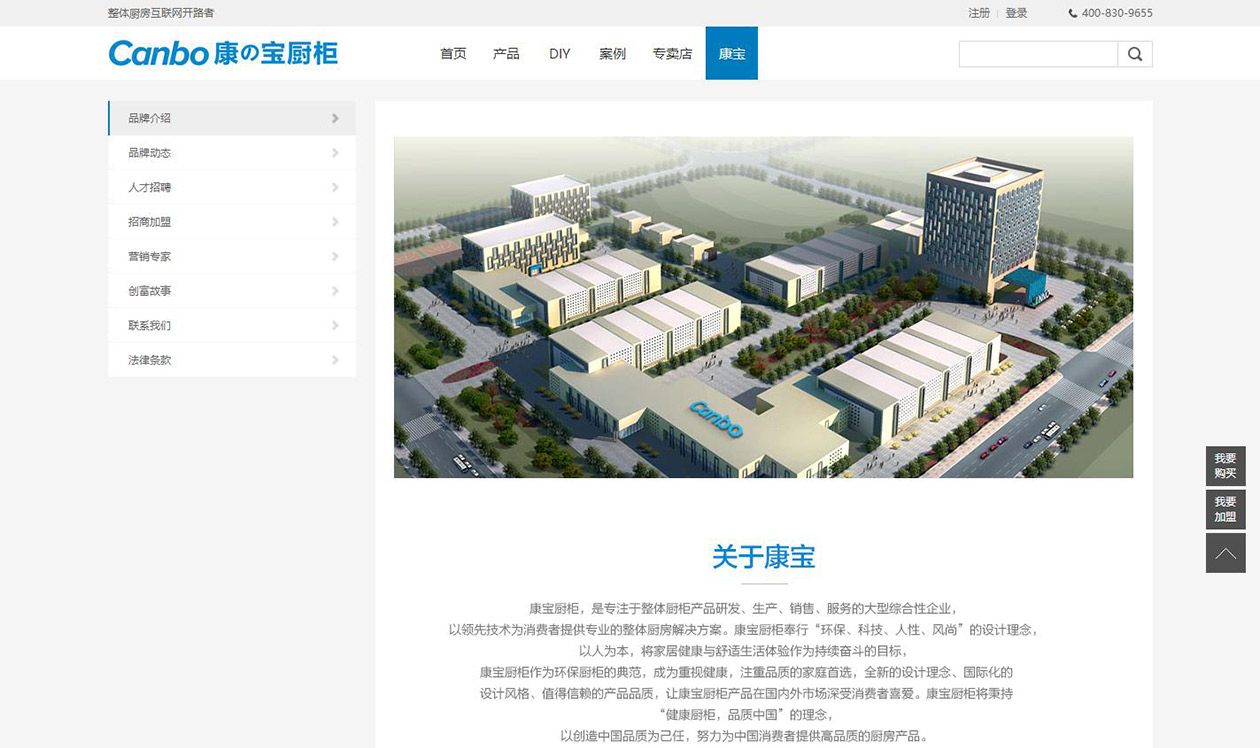Expand chevron on 营销专家 row

tap(335, 256)
